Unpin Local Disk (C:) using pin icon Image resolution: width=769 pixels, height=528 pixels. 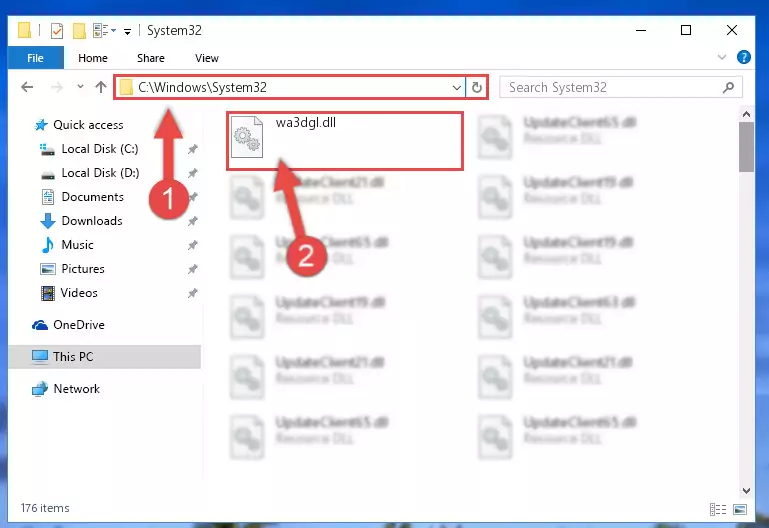tap(193, 149)
